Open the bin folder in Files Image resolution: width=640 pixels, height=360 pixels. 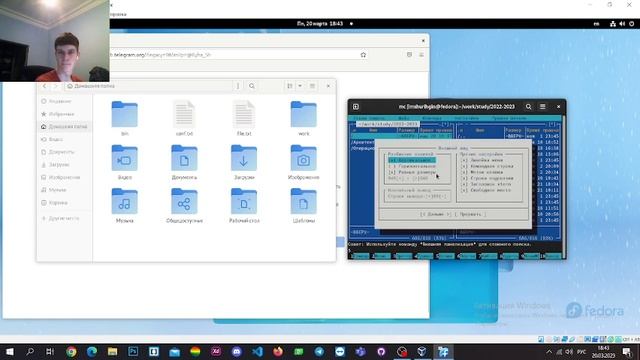(124, 115)
